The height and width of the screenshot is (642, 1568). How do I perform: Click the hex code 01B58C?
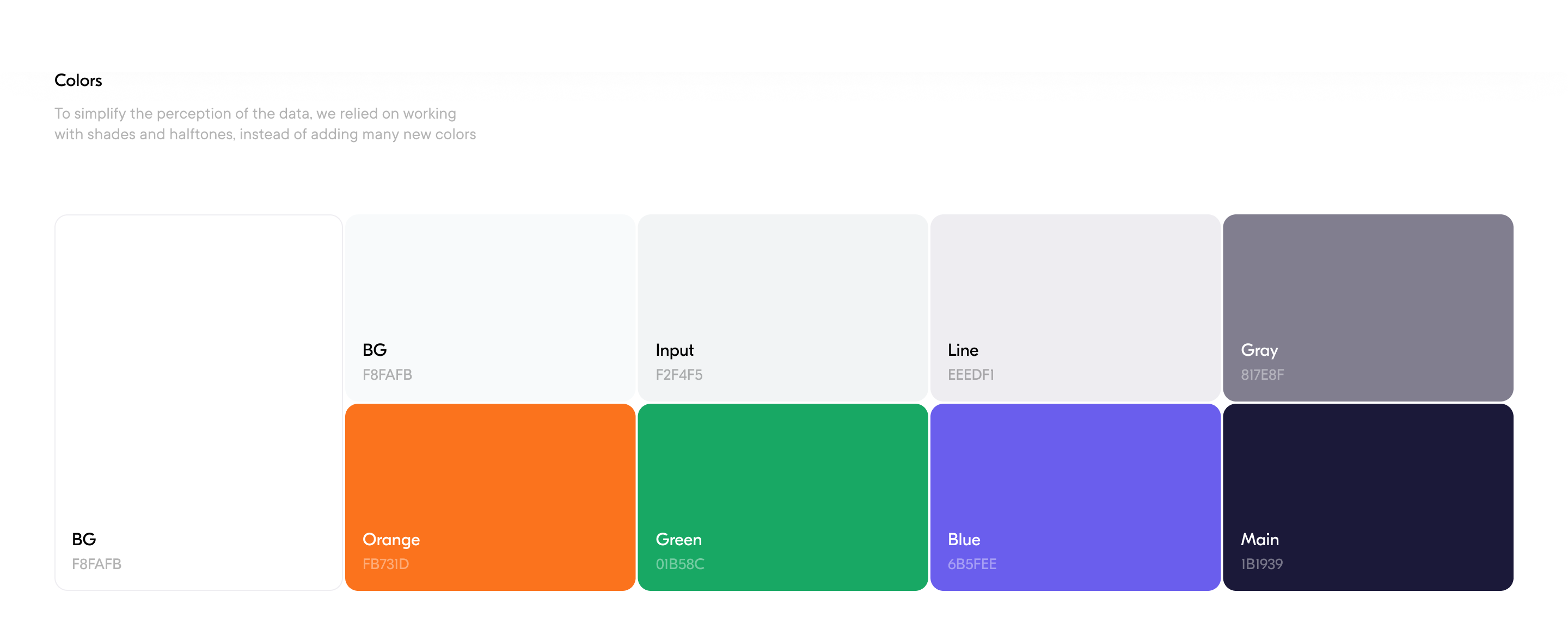click(679, 564)
